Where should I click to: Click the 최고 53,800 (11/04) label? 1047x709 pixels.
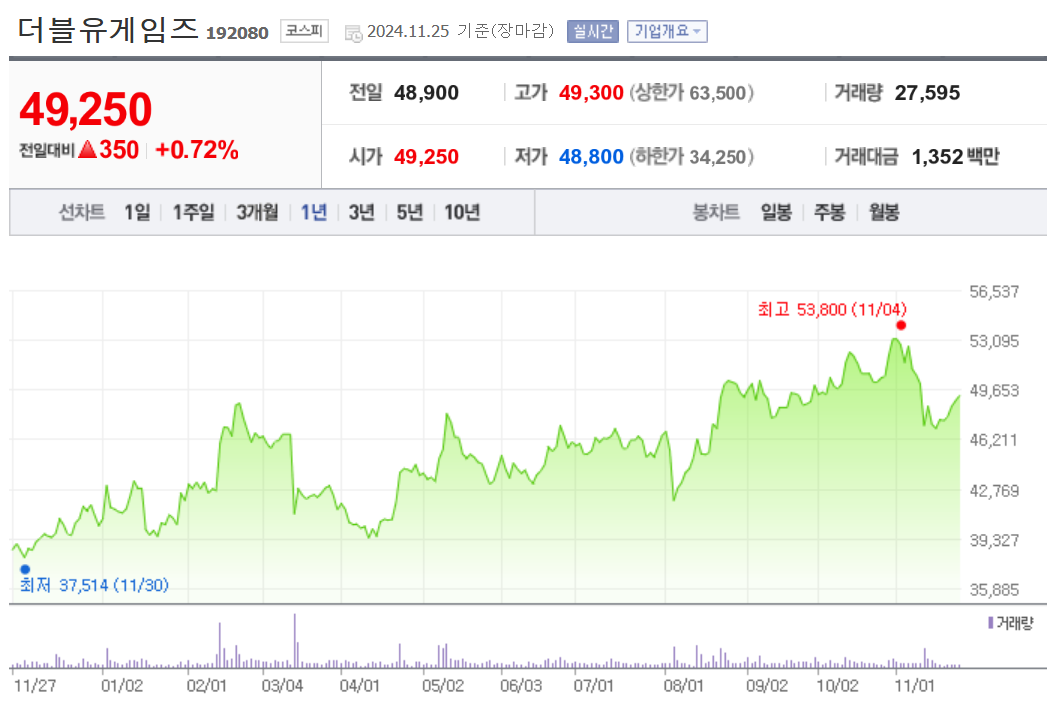832,309
